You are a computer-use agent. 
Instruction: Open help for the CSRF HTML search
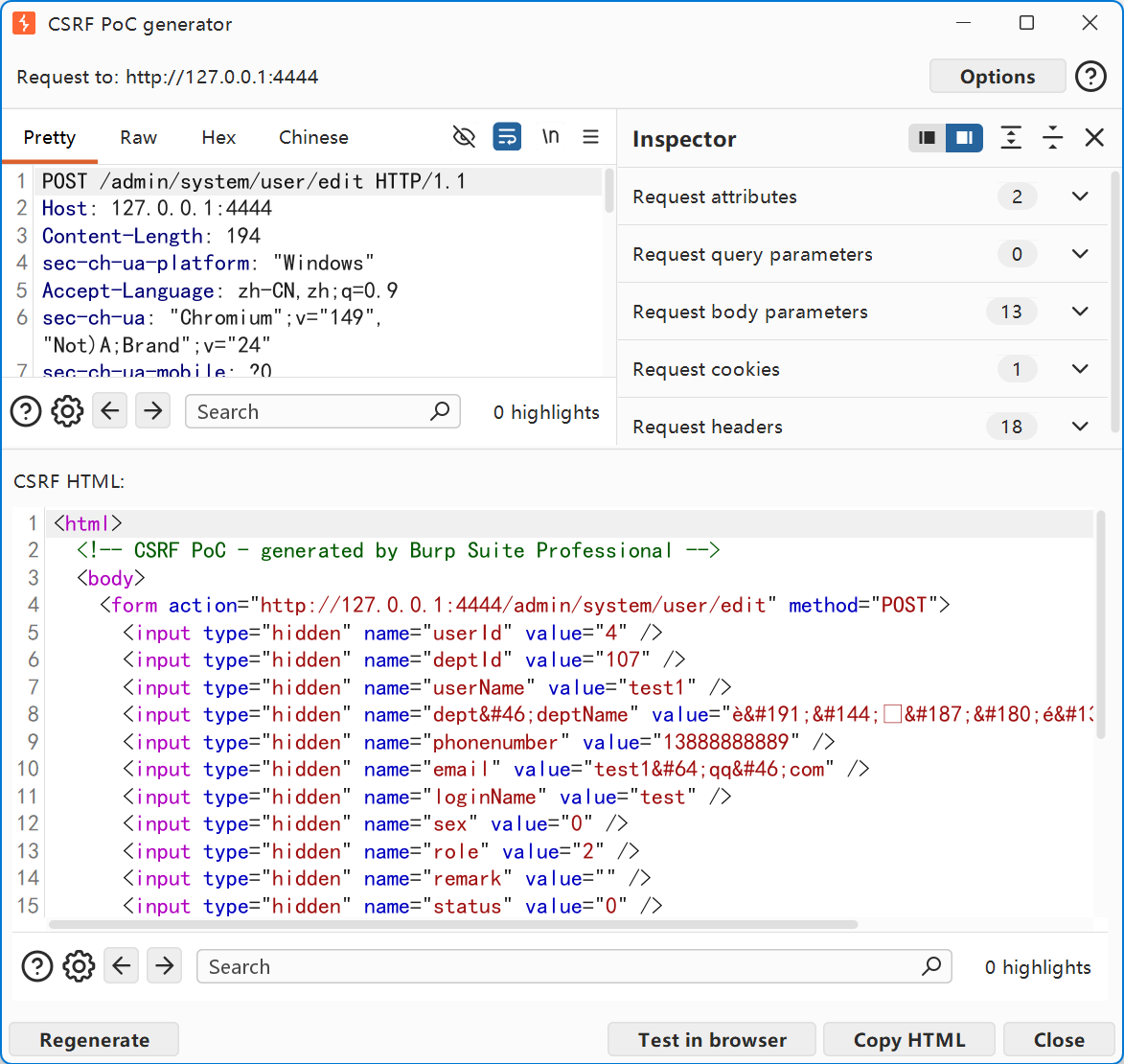click(37, 966)
